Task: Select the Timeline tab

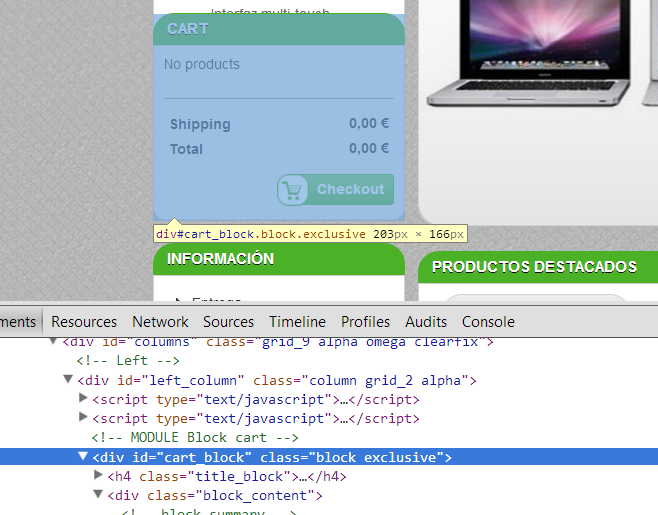Action: pyautogui.click(x=297, y=322)
